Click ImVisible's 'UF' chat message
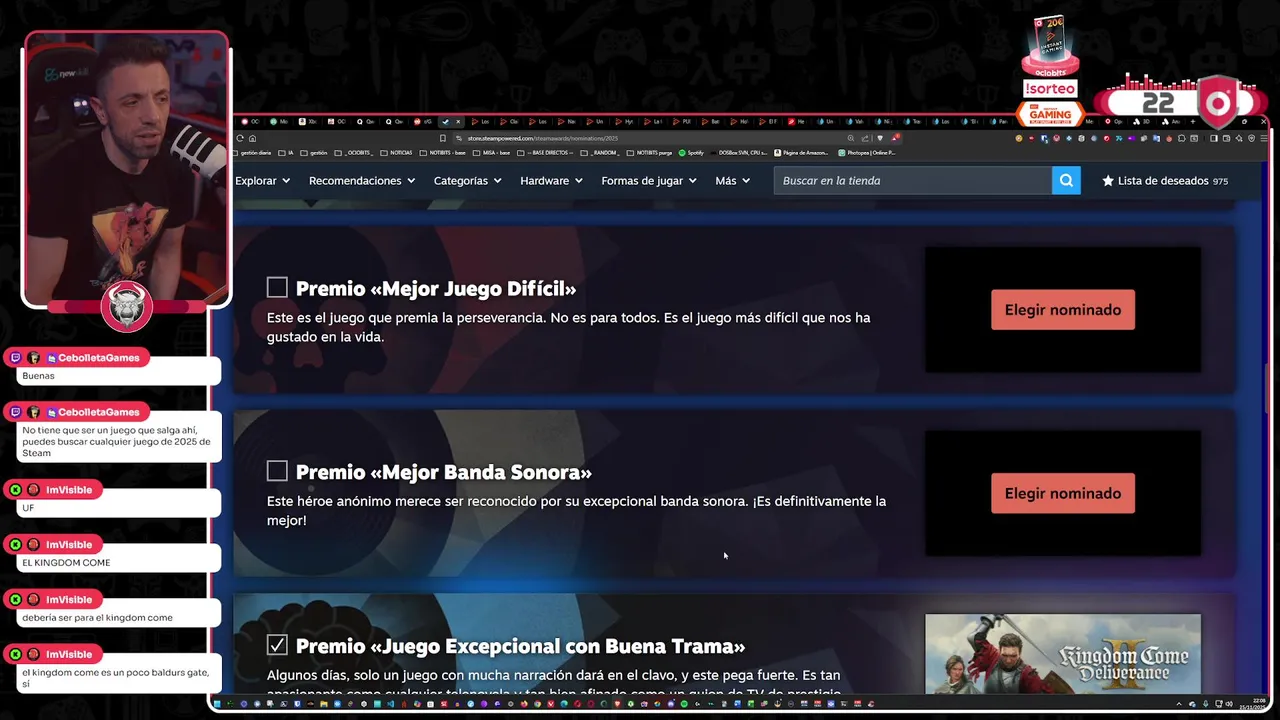Image resolution: width=1280 pixels, height=720 pixels. pos(120,508)
